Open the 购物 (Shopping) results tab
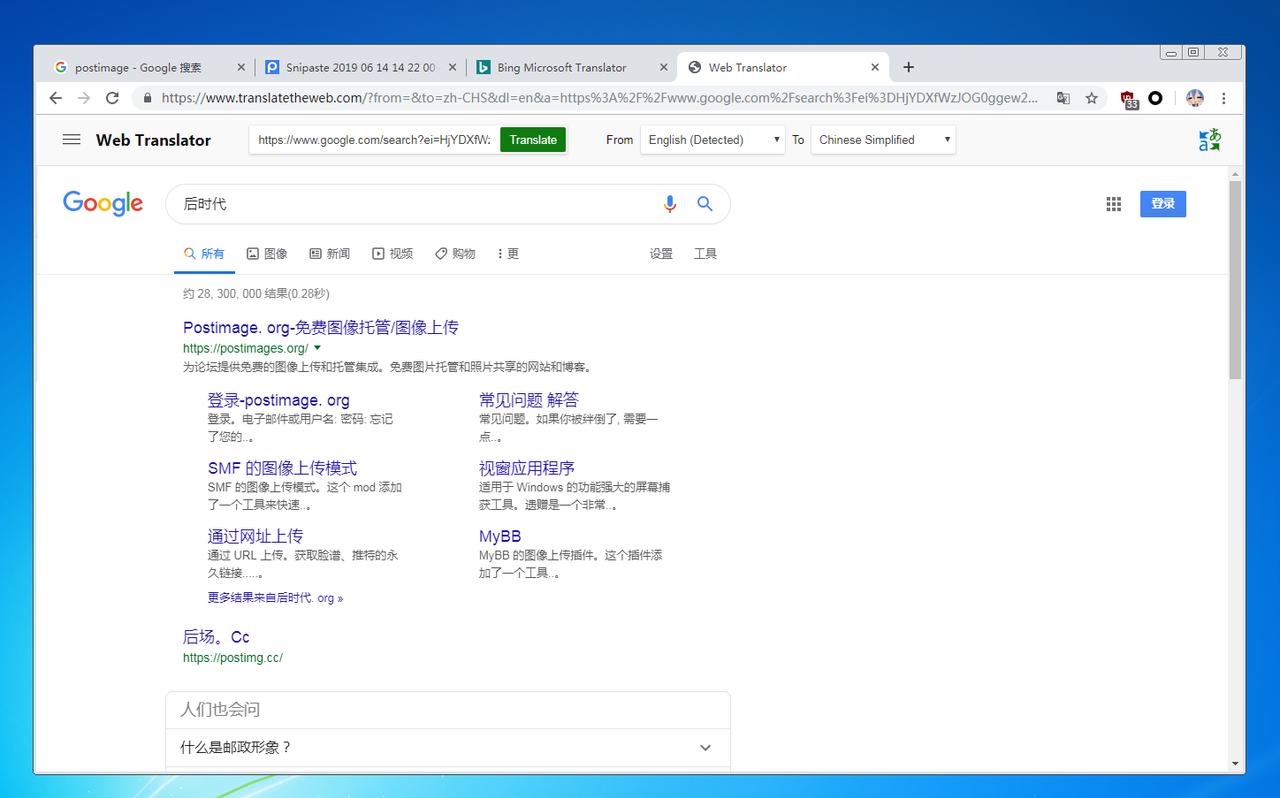The image size is (1280, 798). tap(455, 254)
